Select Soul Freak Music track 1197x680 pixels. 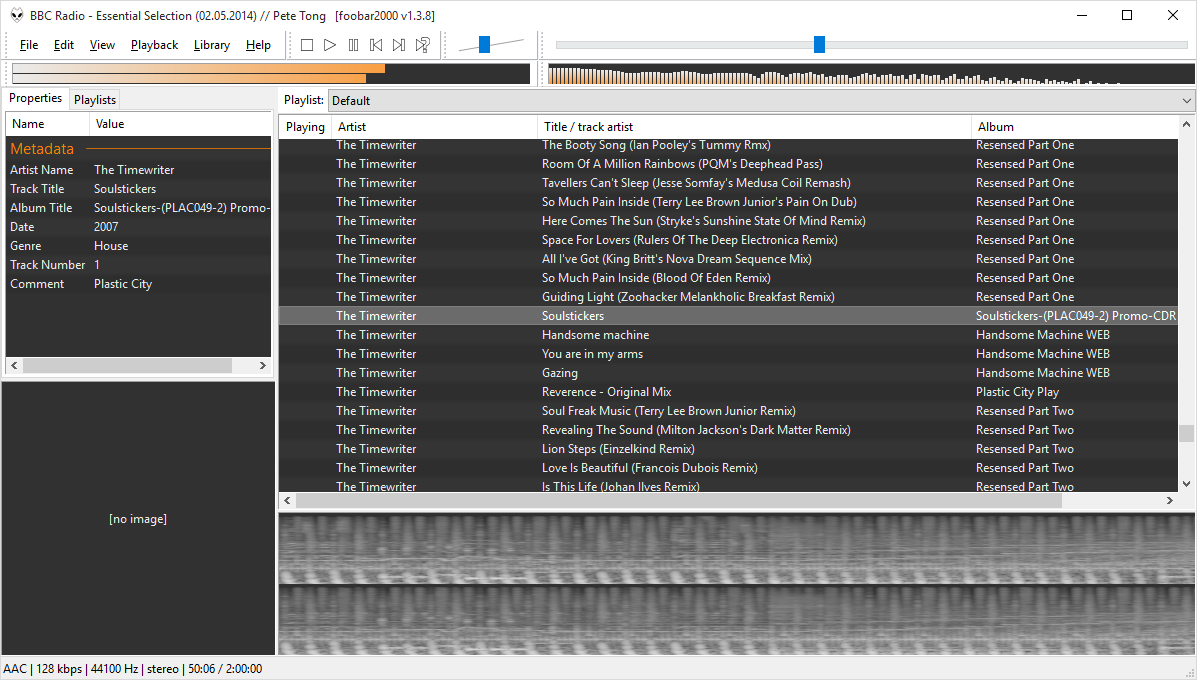pos(728,411)
